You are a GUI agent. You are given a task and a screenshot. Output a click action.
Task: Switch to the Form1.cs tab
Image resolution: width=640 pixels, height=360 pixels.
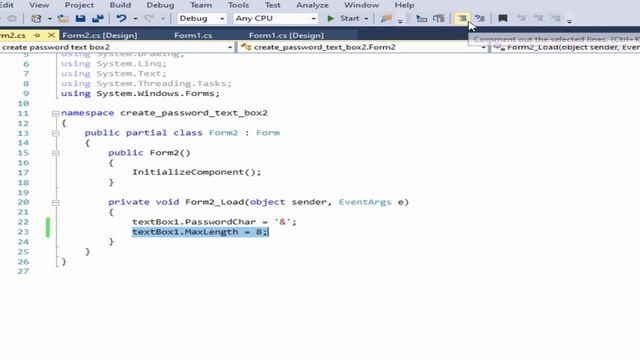(x=193, y=36)
